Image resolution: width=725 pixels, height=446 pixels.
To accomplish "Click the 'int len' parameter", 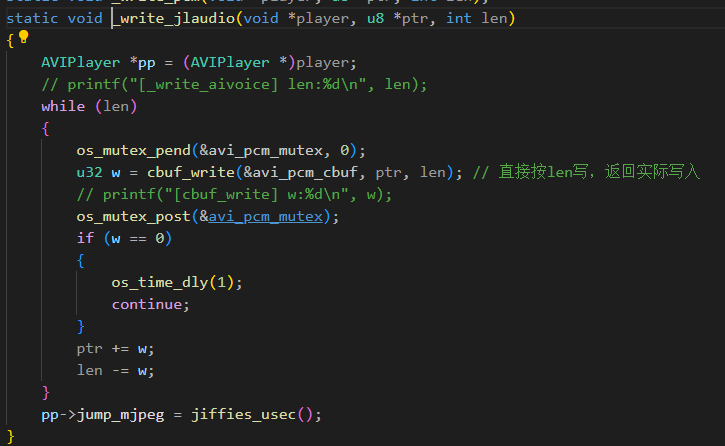I will (476, 18).
